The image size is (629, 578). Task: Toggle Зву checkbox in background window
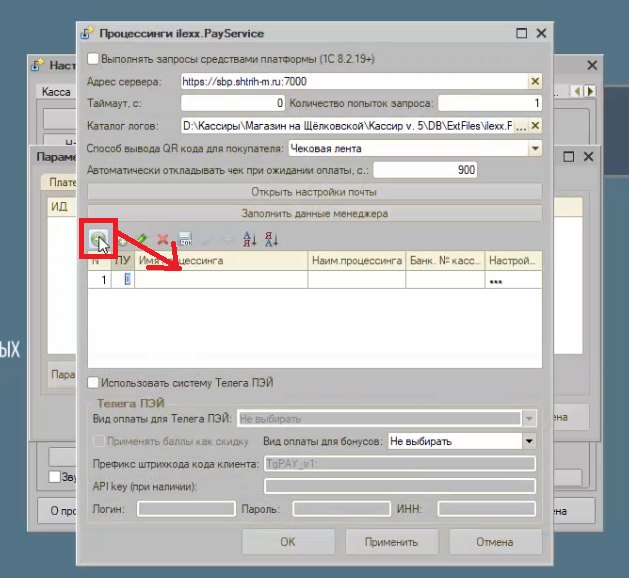click(x=54, y=477)
